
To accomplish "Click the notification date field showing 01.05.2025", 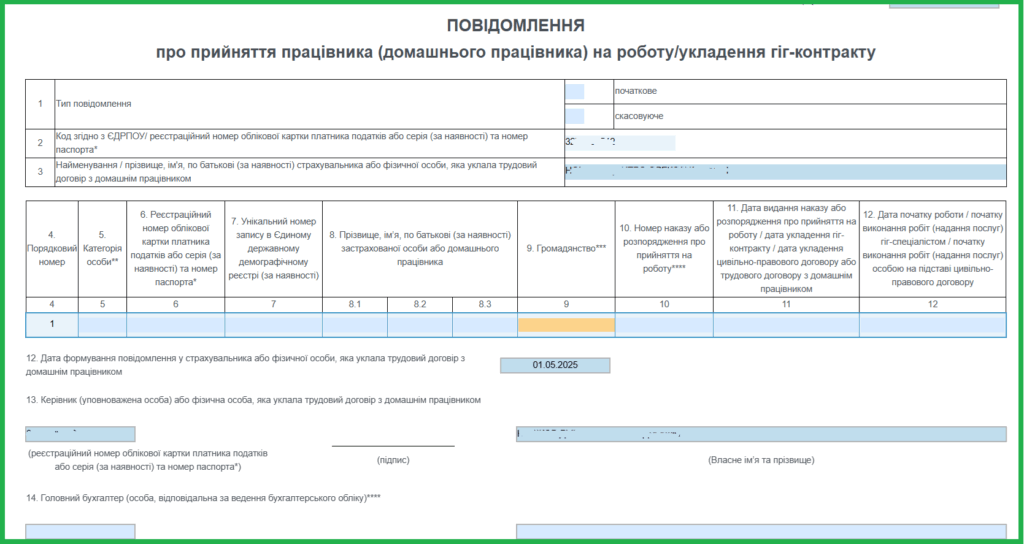I will (555, 366).
